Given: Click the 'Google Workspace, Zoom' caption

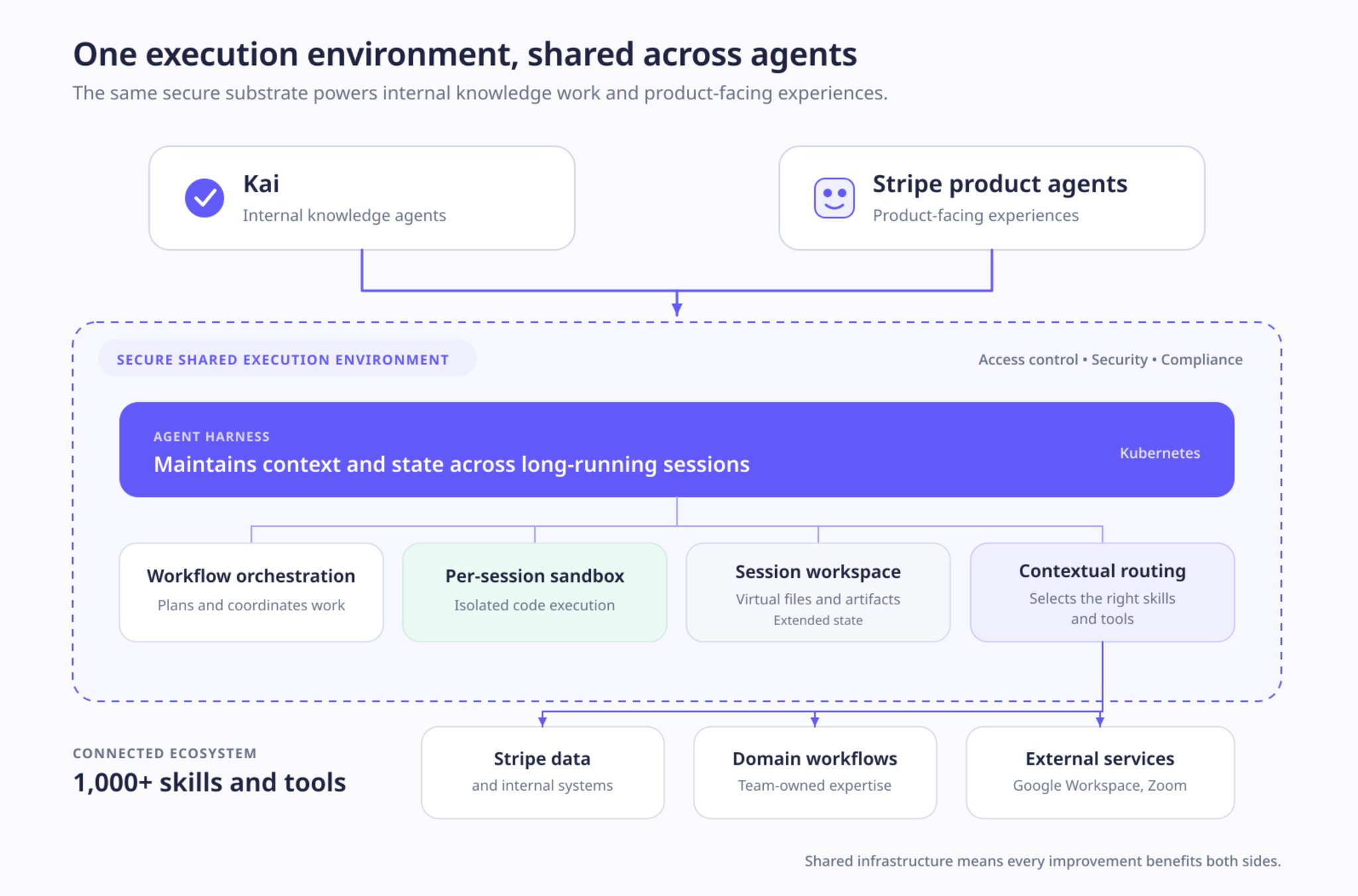Looking at the screenshot, I should (1100, 785).
